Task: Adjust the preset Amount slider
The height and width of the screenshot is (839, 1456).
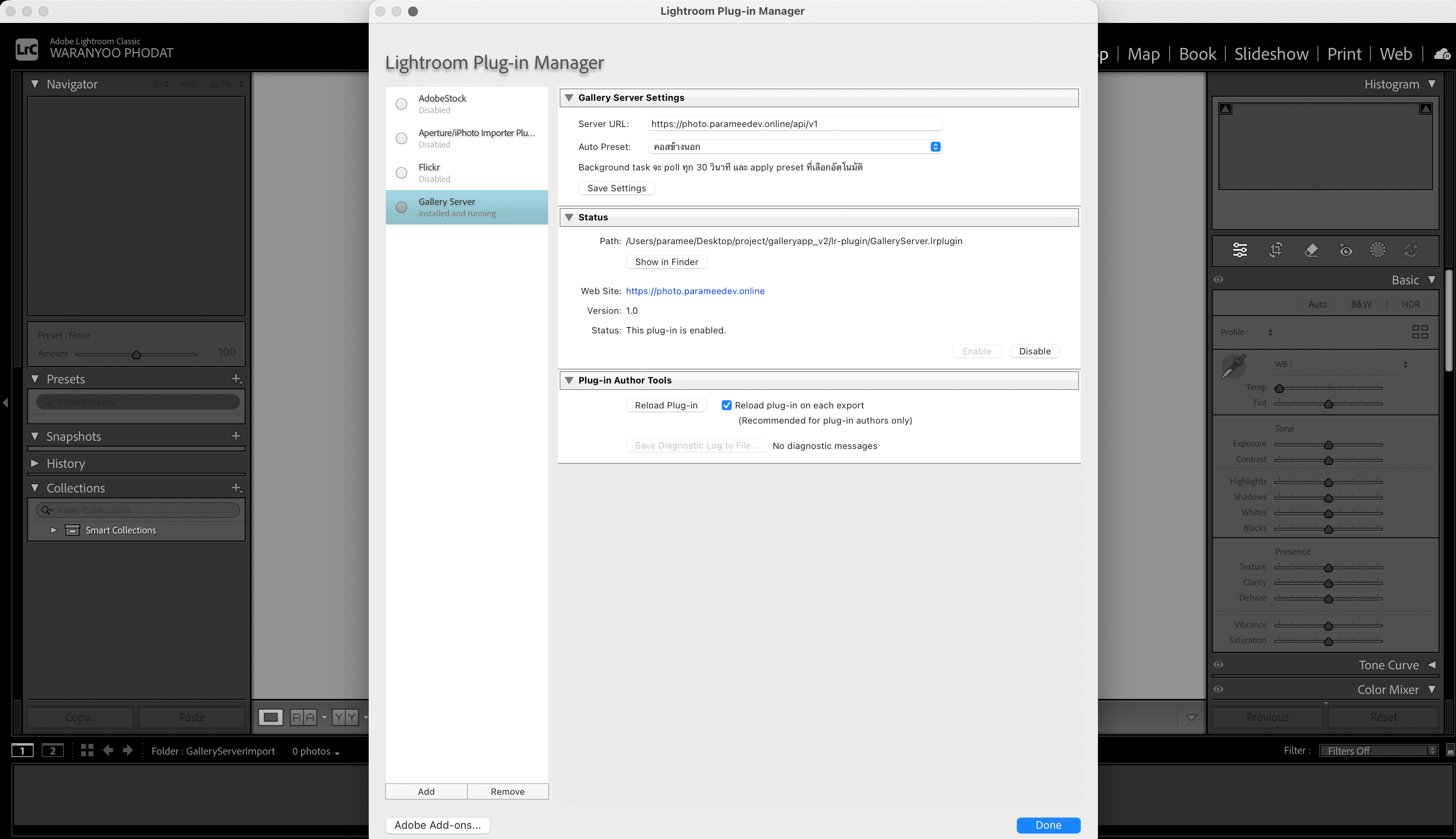Action: pyautogui.click(x=136, y=354)
